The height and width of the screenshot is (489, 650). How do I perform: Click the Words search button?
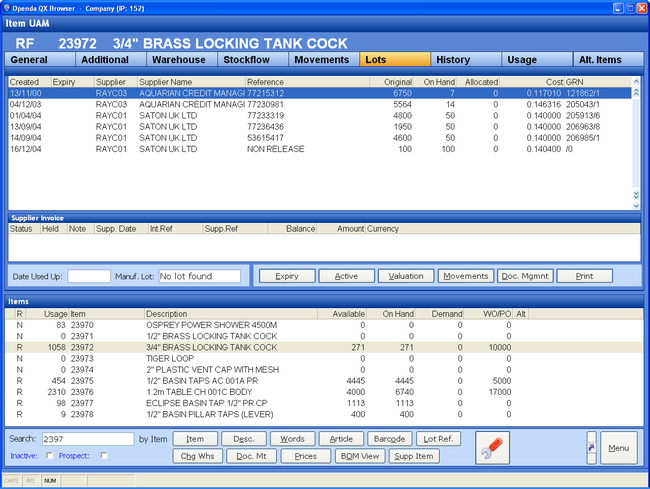292,439
